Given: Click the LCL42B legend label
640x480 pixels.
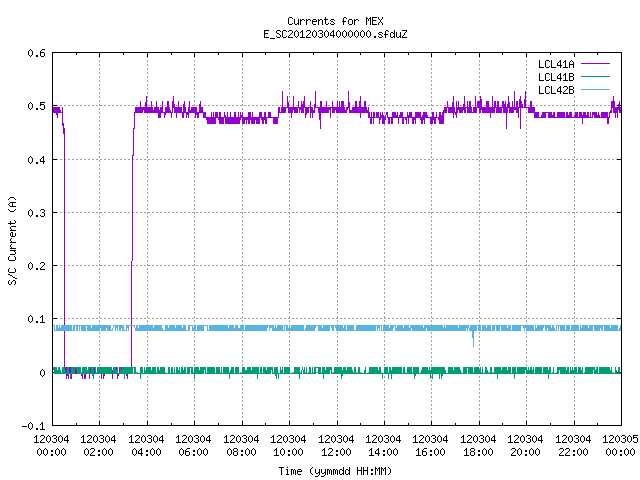Looking at the screenshot, I should click(556, 90).
